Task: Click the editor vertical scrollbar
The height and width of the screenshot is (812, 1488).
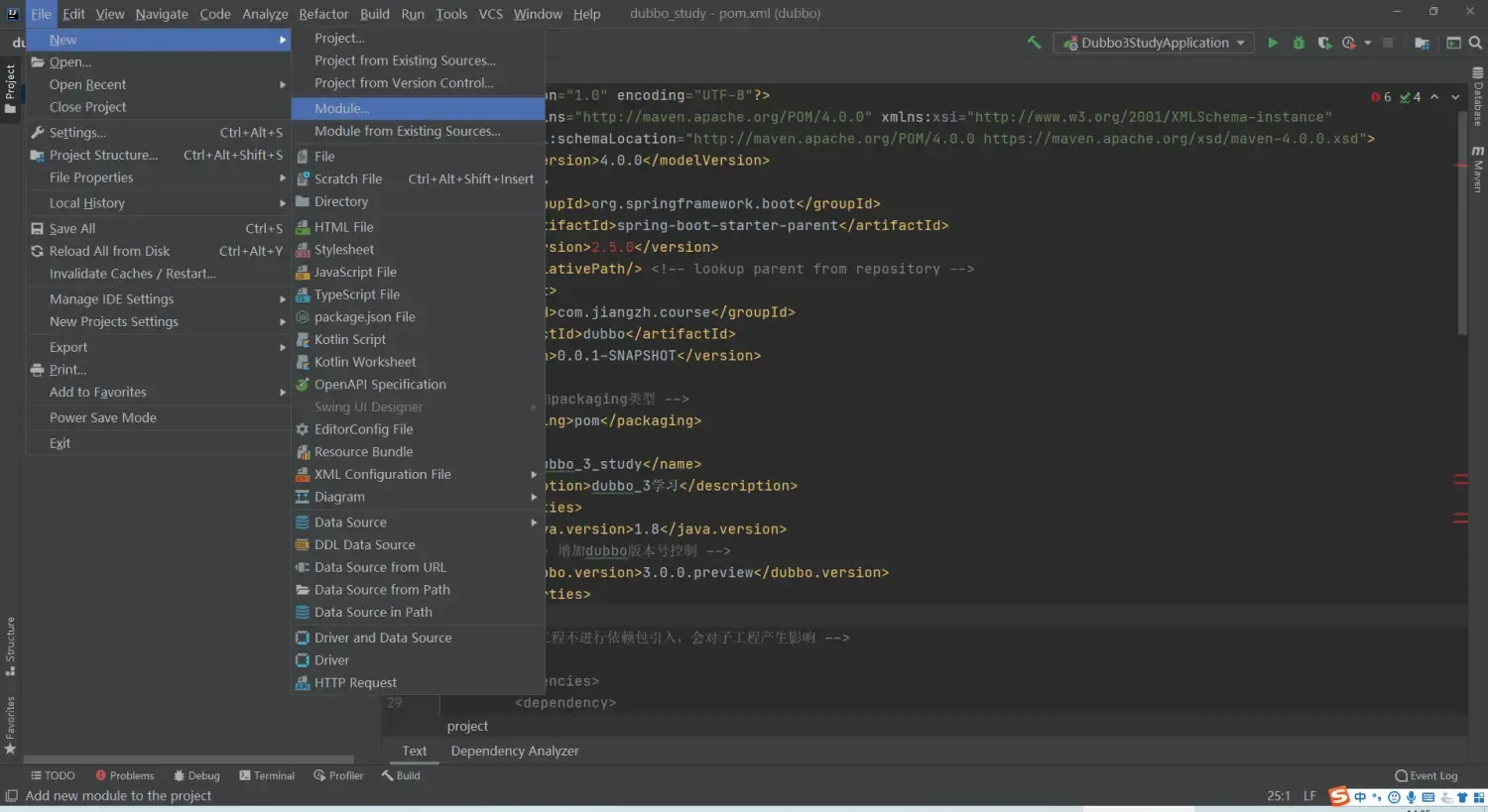Action: click(x=1461, y=228)
